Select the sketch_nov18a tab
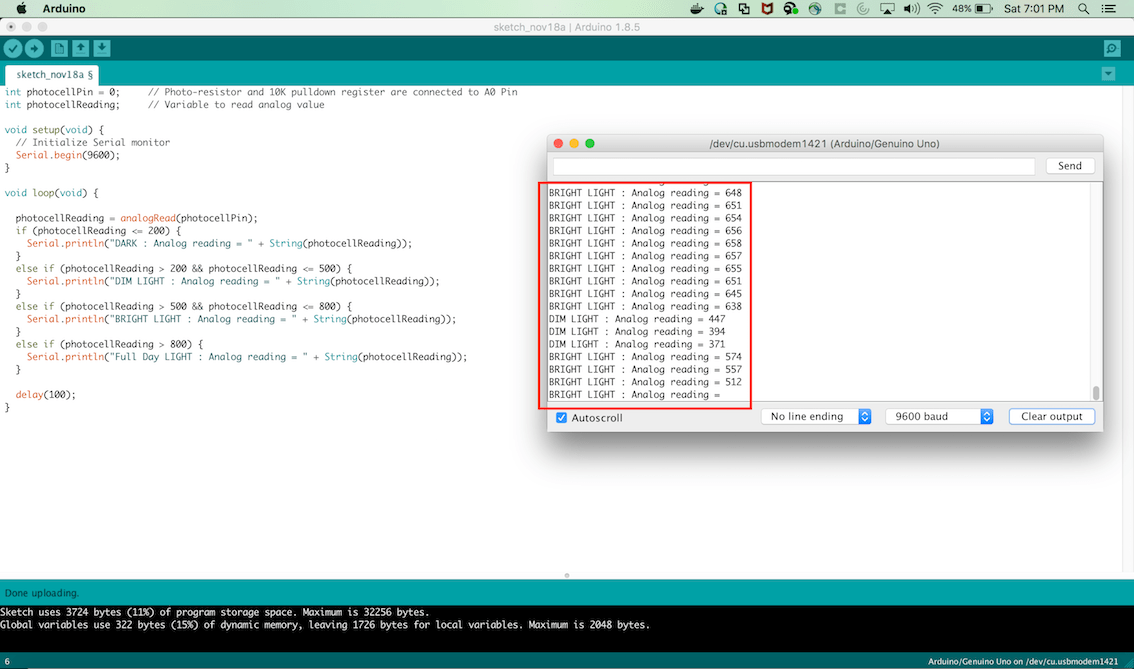The height and width of the screenshot is (669, 1134). click(52, 74)
